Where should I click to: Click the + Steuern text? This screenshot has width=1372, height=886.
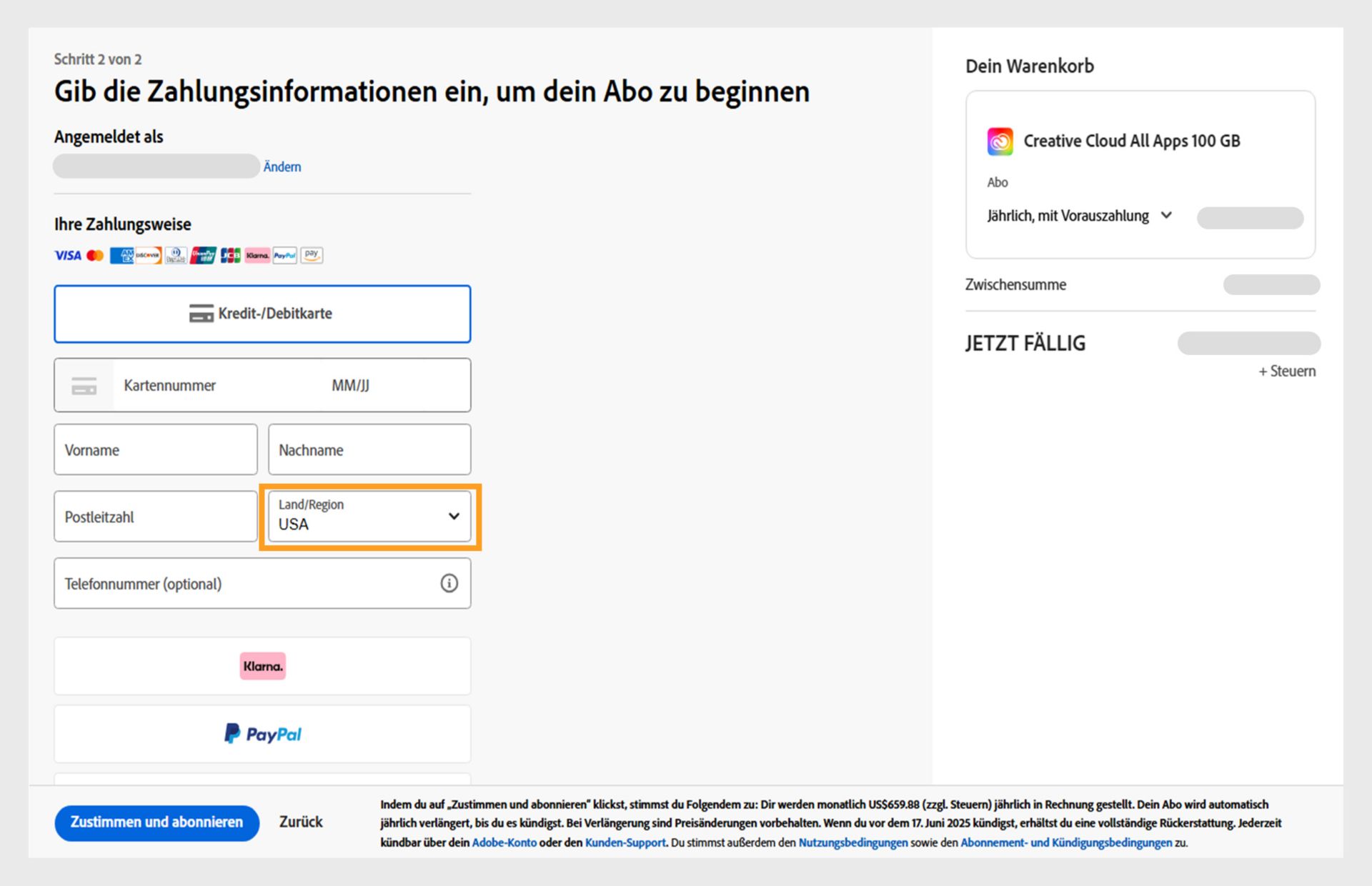click(1287, 371)
